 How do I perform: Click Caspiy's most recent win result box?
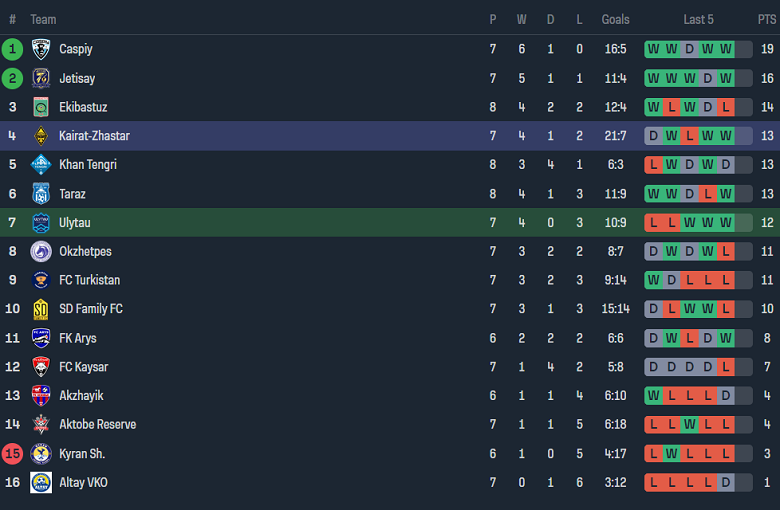pyautogui.click(x=725, y=49)
